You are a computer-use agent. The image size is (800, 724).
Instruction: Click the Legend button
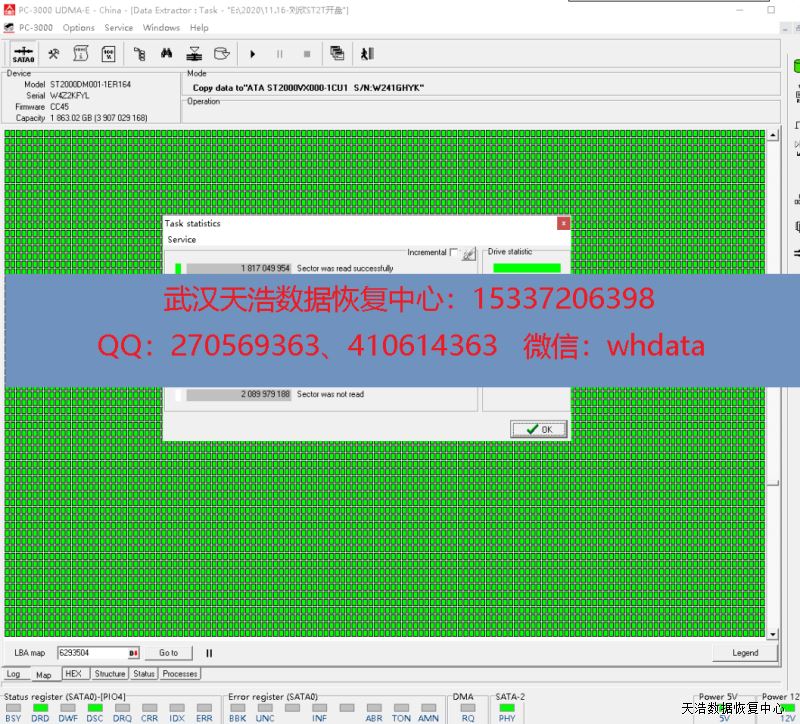[x=745, y=653]
